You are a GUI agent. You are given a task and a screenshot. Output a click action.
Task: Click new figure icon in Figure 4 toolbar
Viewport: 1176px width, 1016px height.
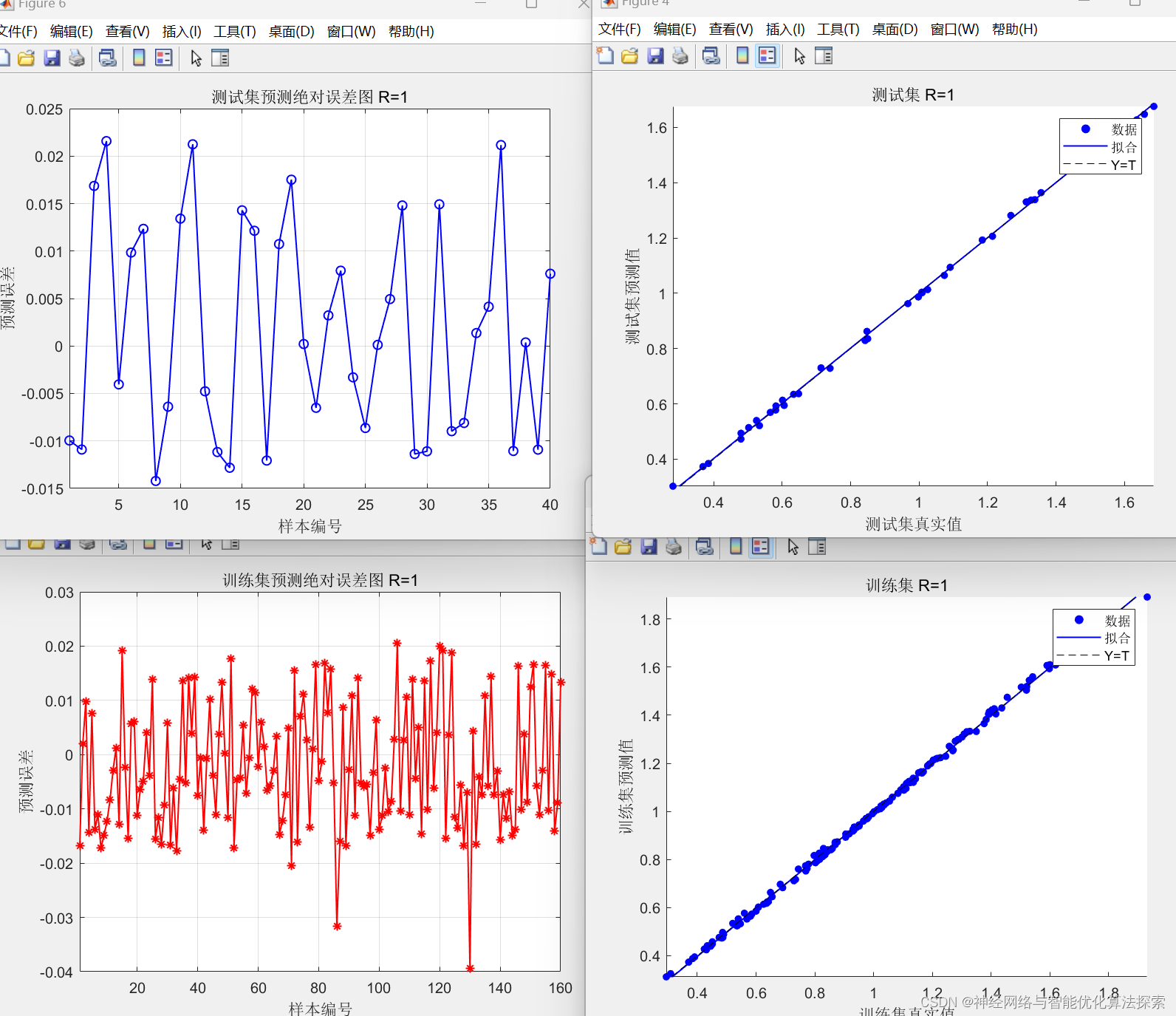point(605,55)
